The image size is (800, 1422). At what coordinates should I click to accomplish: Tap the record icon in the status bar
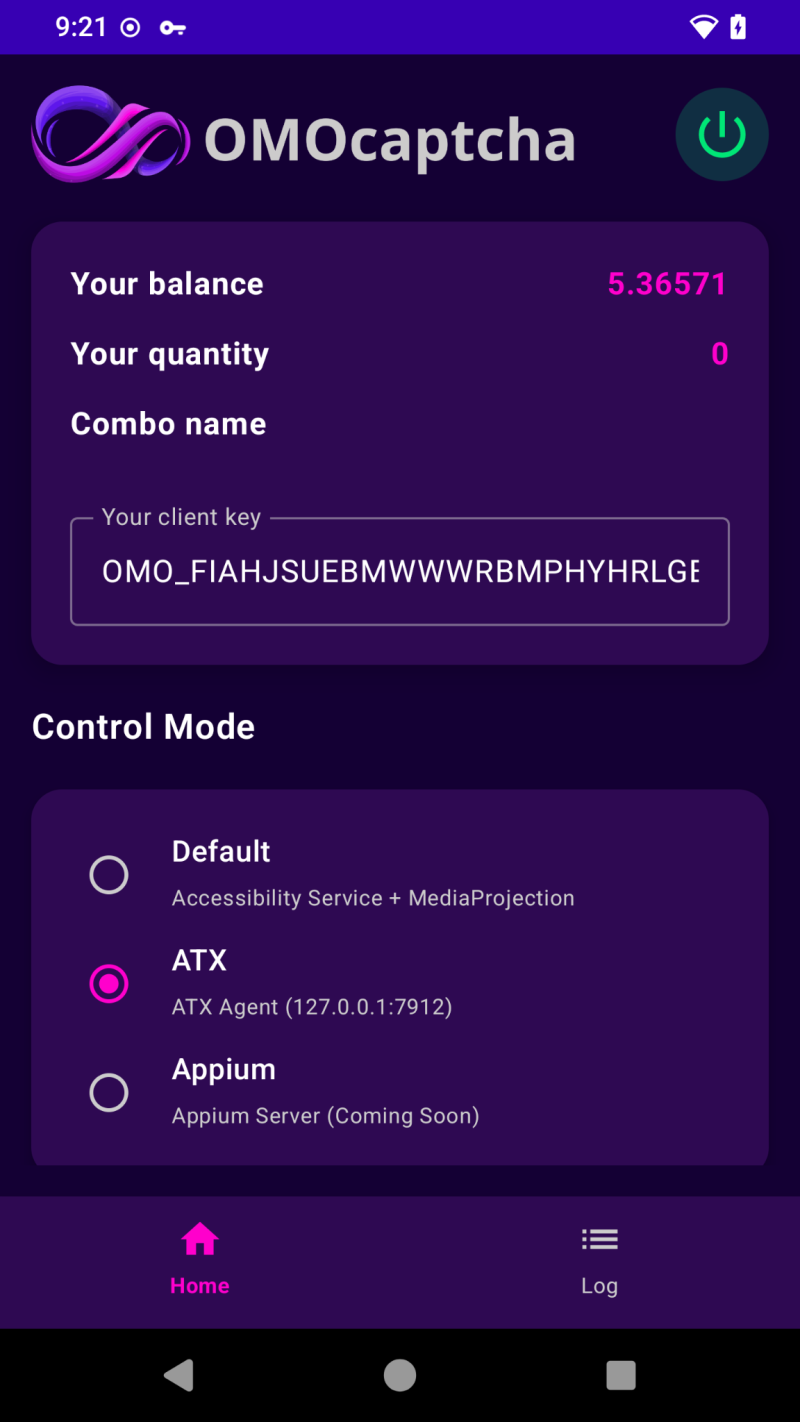[130, 27]
